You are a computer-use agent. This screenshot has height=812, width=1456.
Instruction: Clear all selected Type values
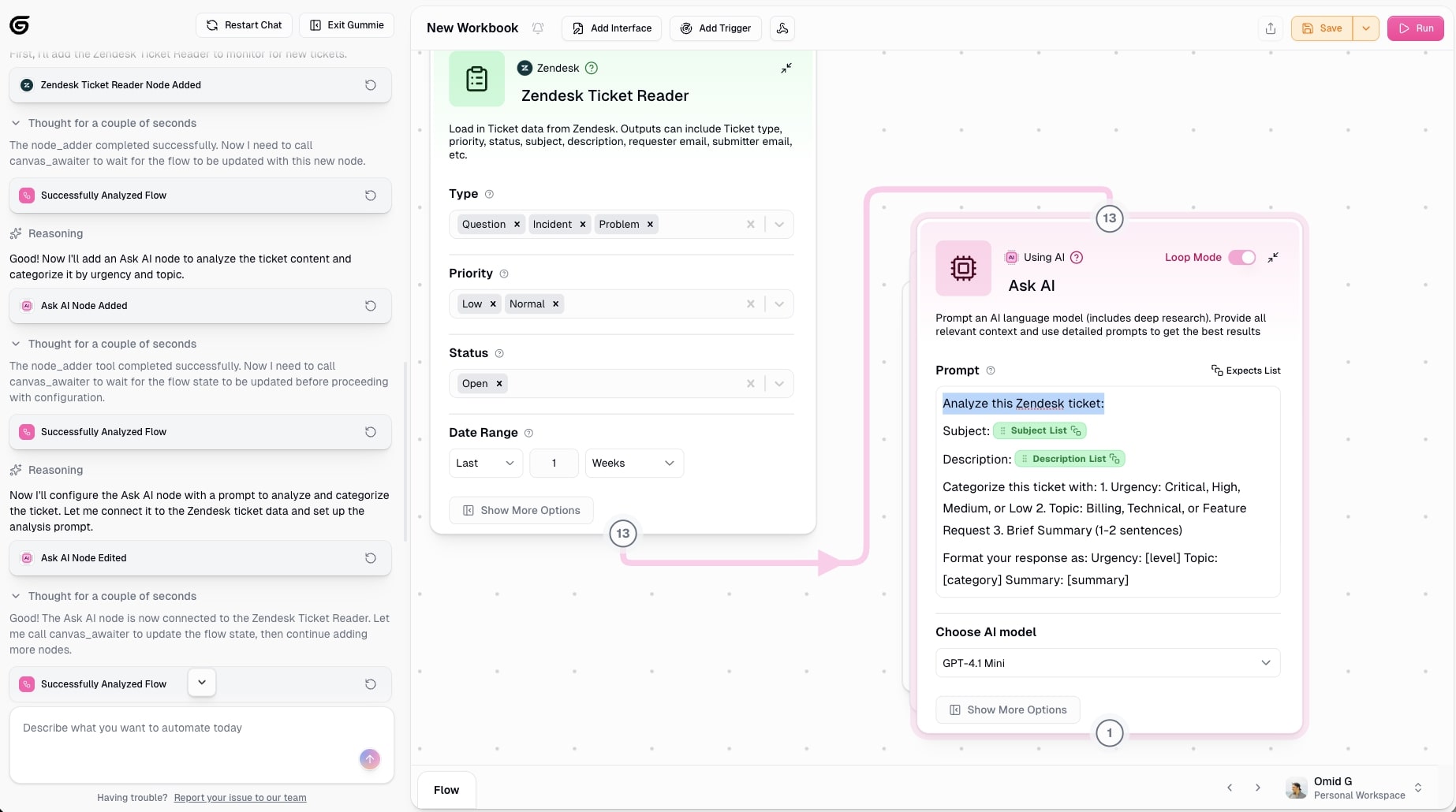(751, 225)
